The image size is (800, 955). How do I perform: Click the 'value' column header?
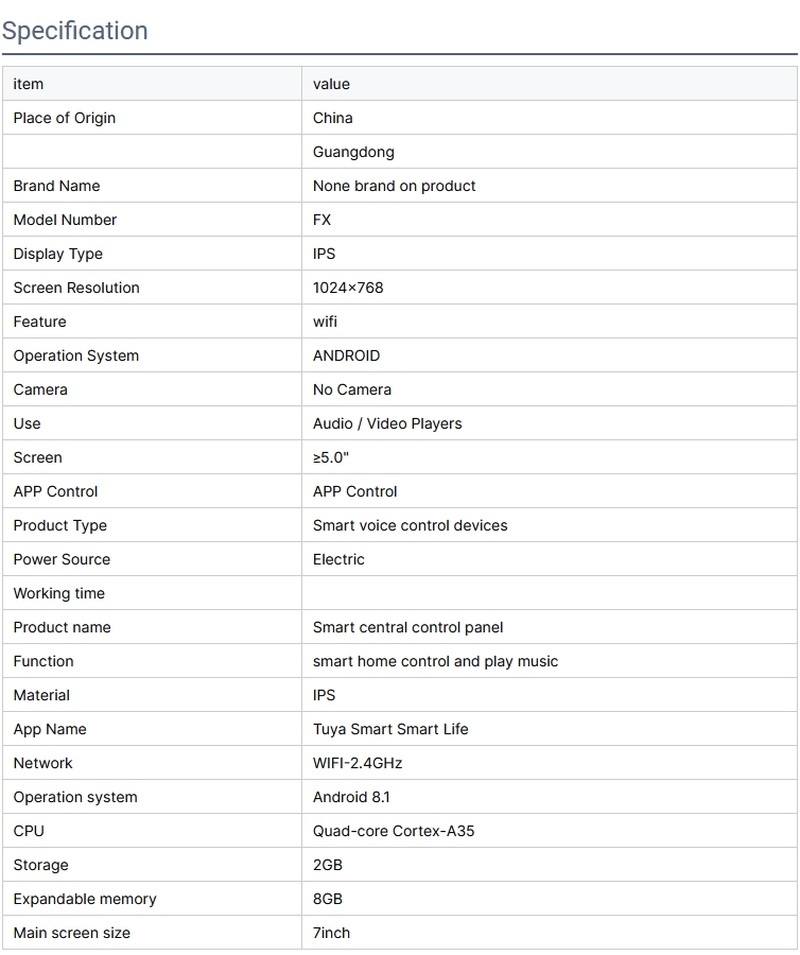tap(331, 84)
